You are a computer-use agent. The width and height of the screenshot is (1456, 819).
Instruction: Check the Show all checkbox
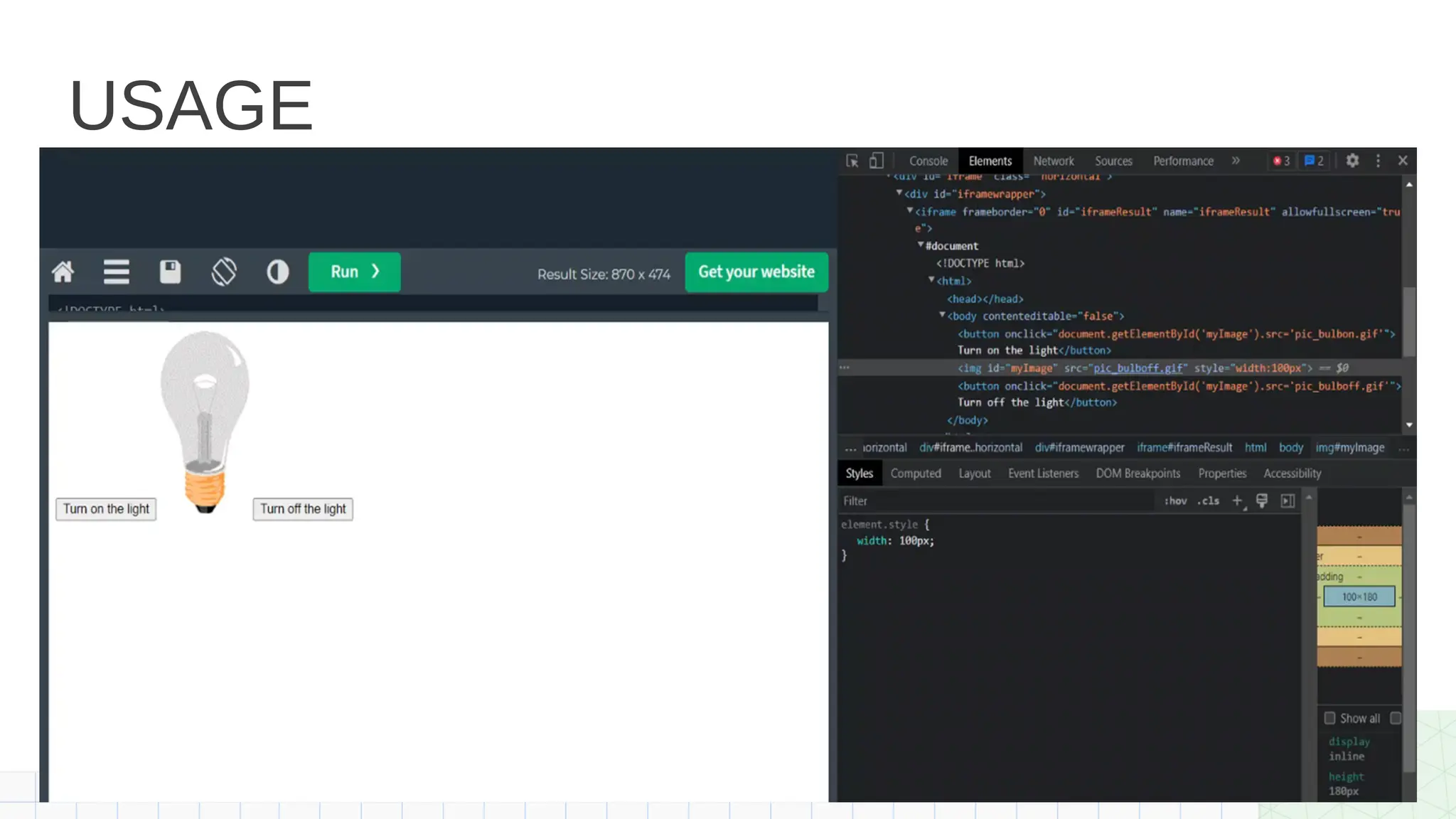point(1329,718)
